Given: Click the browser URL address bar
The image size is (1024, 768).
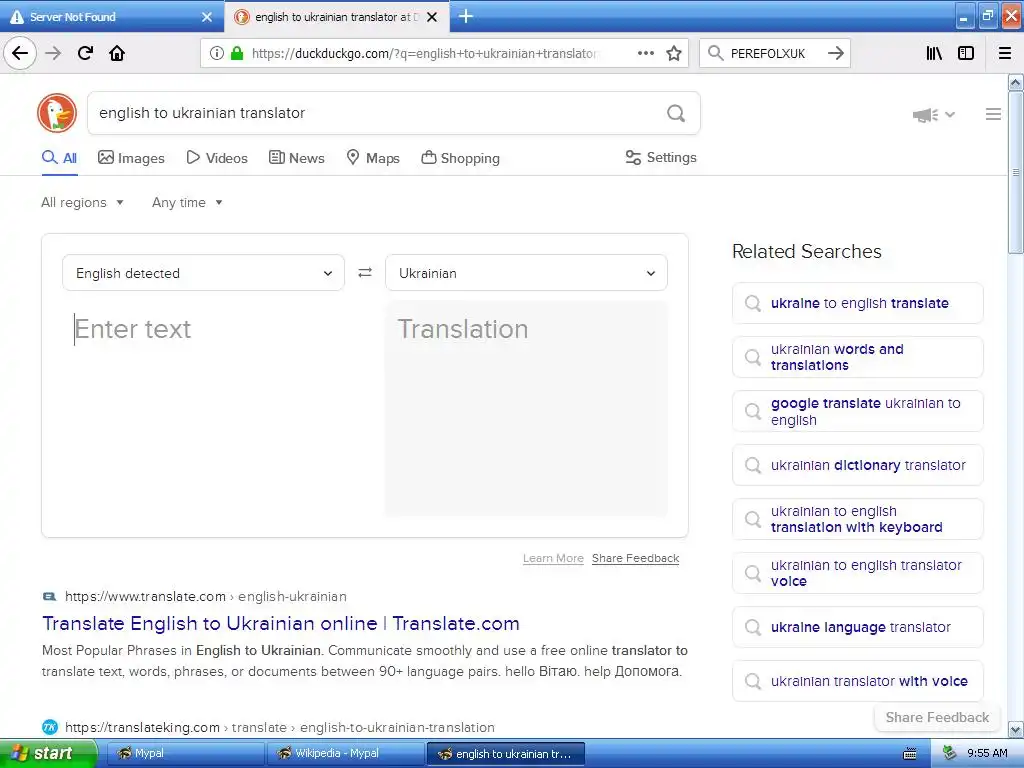Looking at the screenshot, I should pos(424,54).
